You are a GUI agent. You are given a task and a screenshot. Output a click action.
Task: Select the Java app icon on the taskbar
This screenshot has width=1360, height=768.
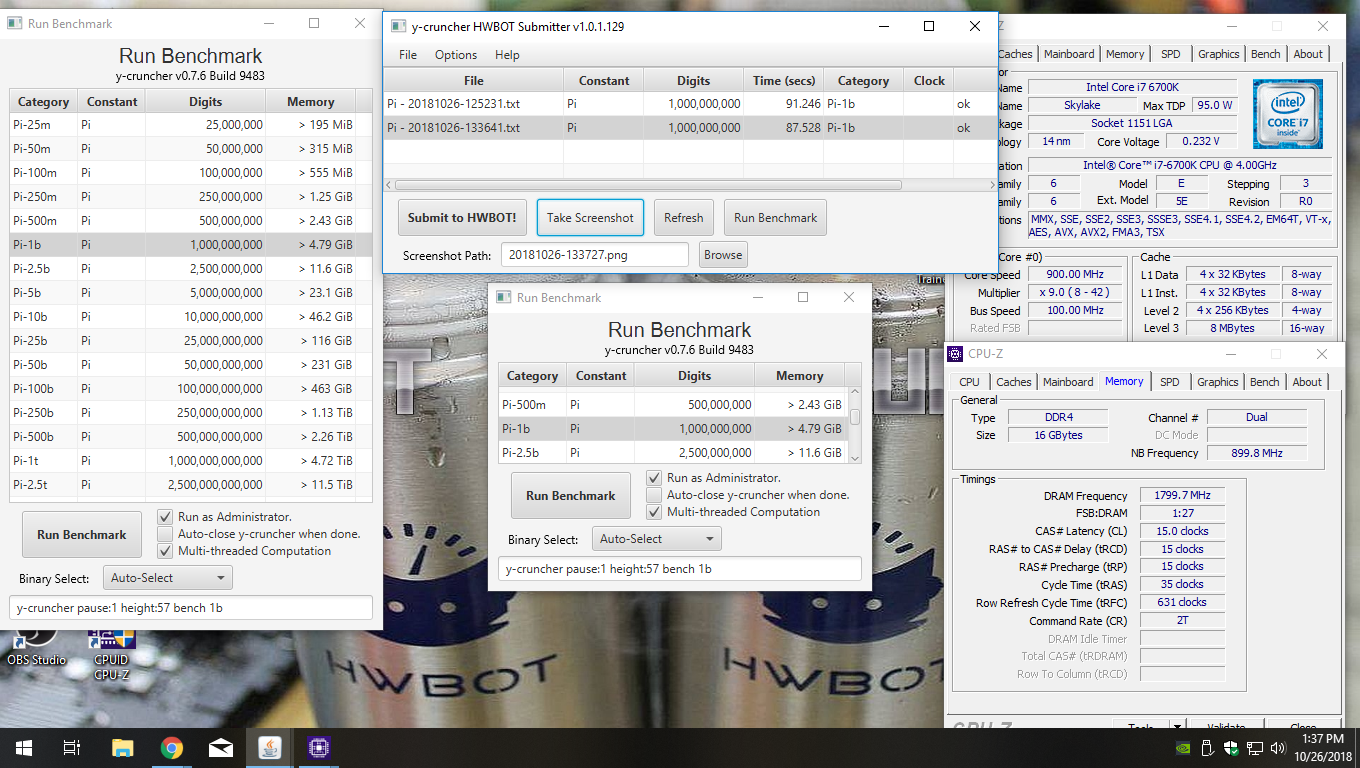[269, 747]
